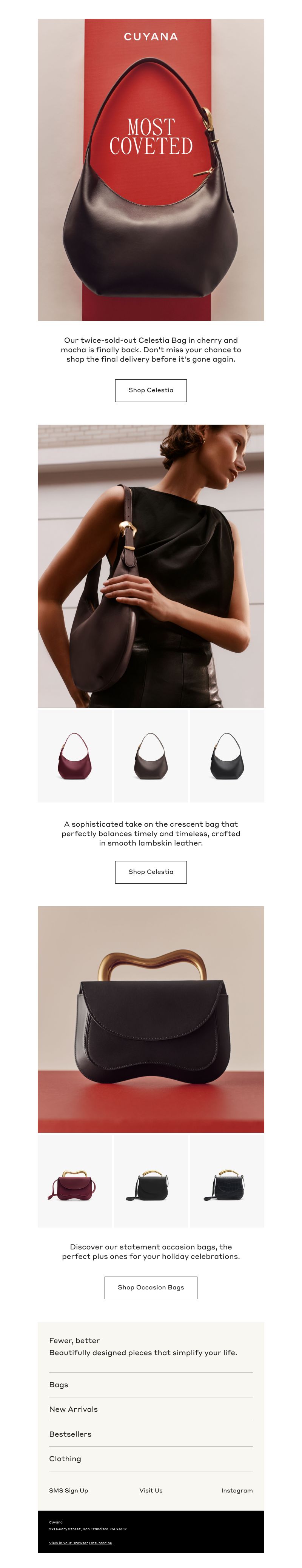The image size is (302, 1568).
Task: Click the Unsubscribe link in footer
Action: pyautogui.click(x=100, y=1543)
